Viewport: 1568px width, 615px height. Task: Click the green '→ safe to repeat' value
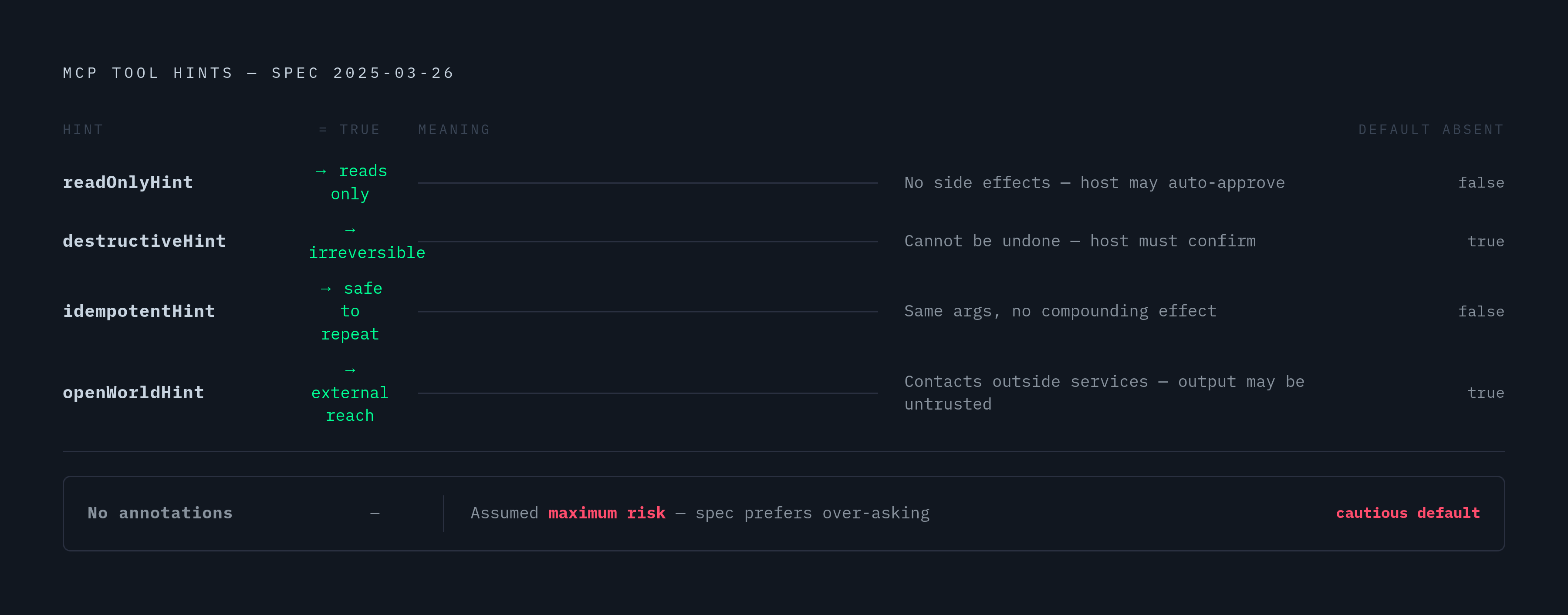[350, 312]
